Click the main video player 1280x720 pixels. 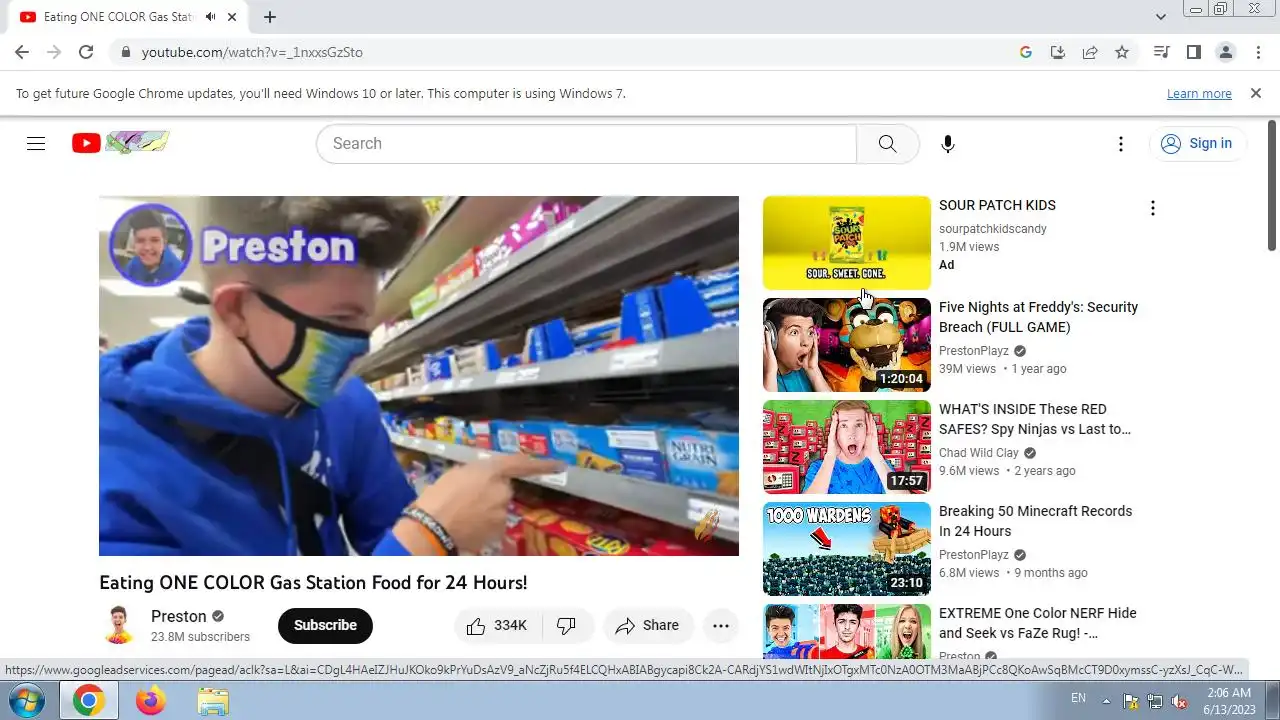click(x=419, y=376)
